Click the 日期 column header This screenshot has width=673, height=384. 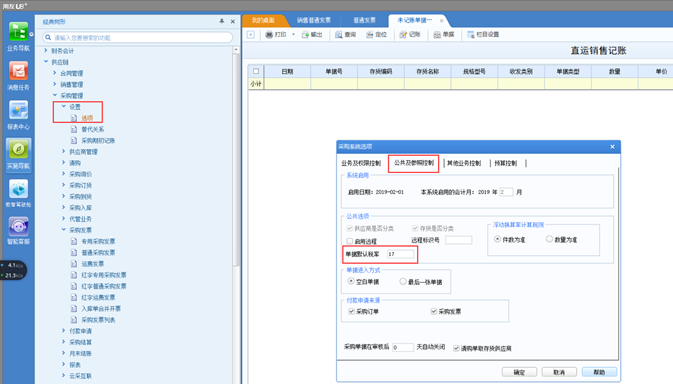click(287, 72)
